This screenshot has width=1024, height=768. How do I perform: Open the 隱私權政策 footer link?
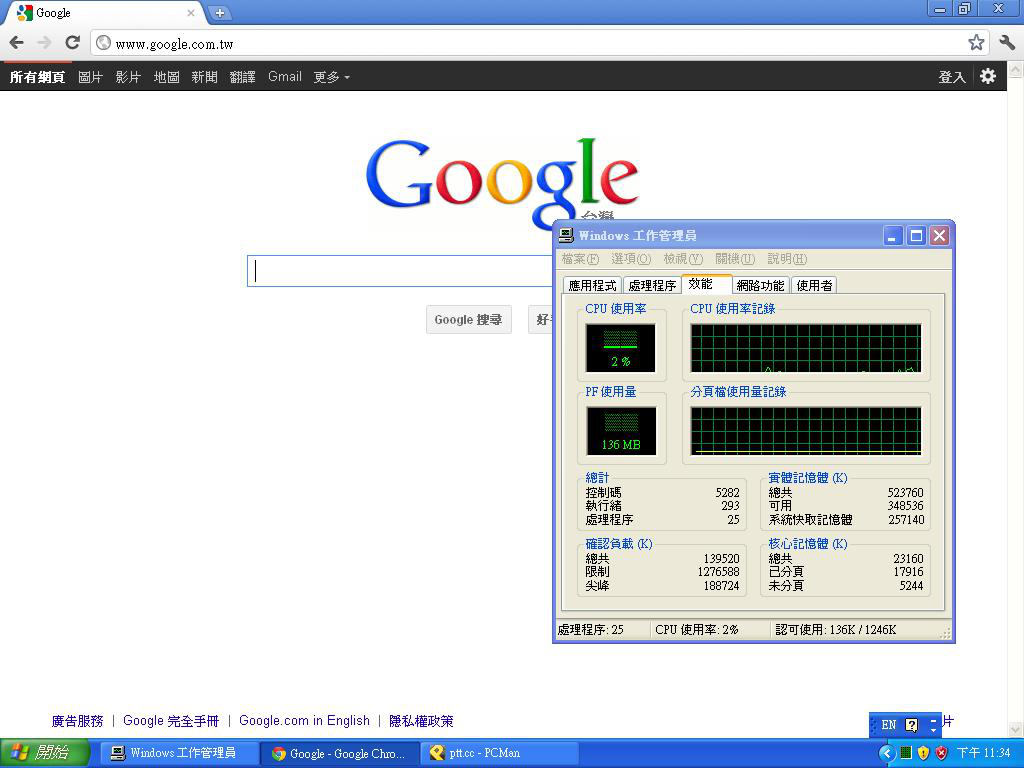[421, 721]
